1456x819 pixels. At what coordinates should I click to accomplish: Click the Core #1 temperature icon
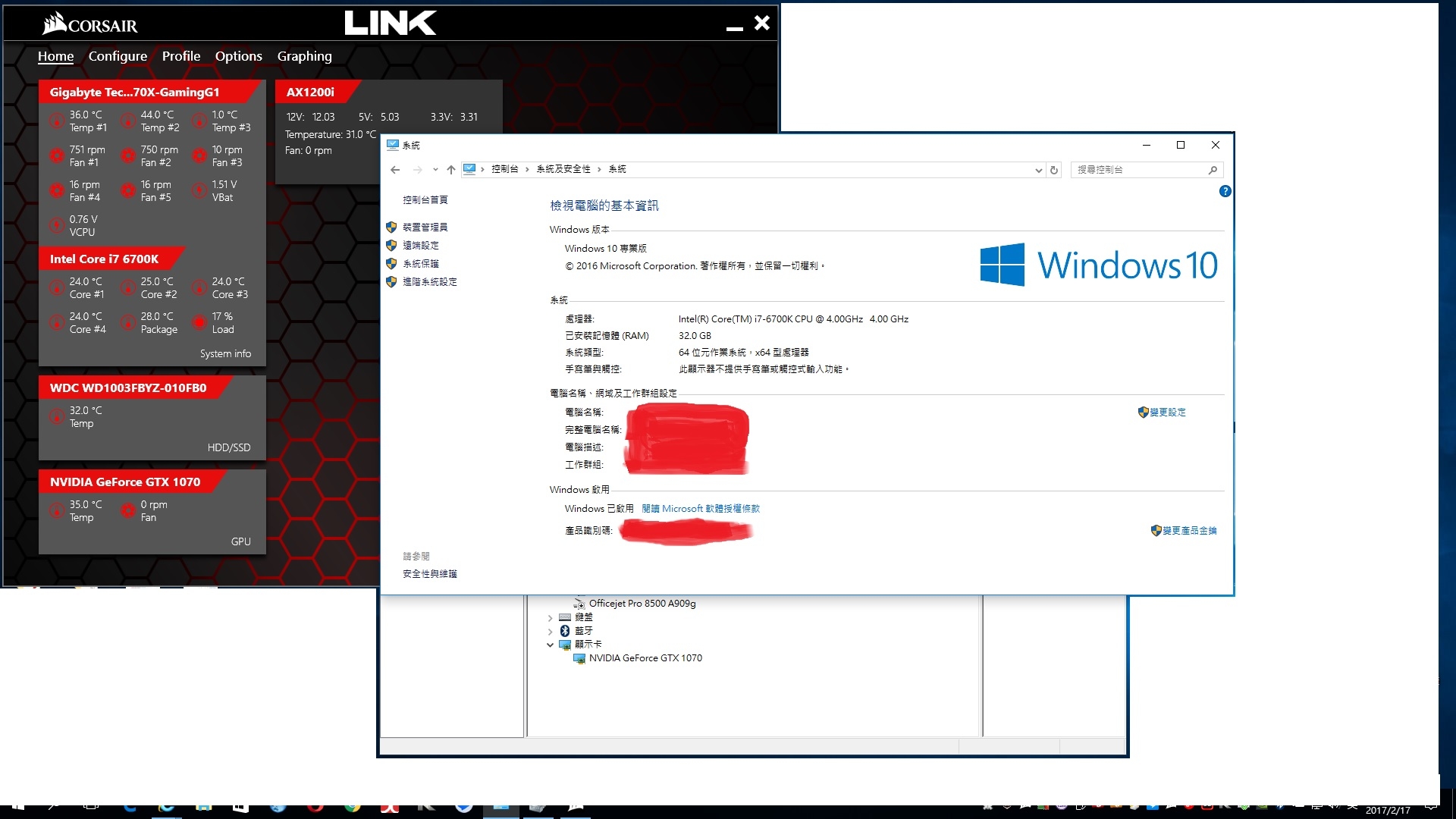57,287
